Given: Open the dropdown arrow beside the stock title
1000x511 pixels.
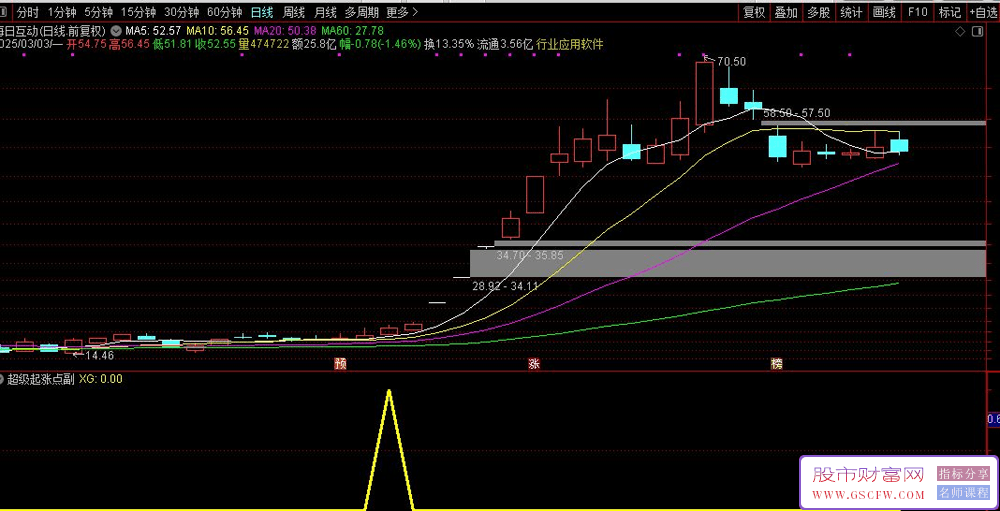Looking at the screenshot, I should click(116, 30).
